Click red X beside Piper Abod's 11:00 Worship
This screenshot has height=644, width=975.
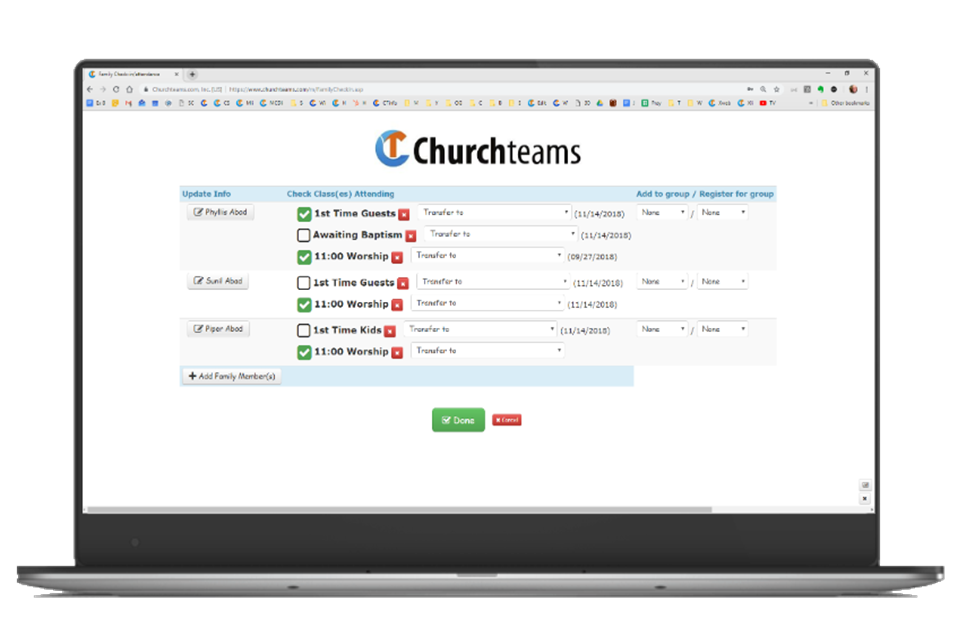tap(397, 353)
